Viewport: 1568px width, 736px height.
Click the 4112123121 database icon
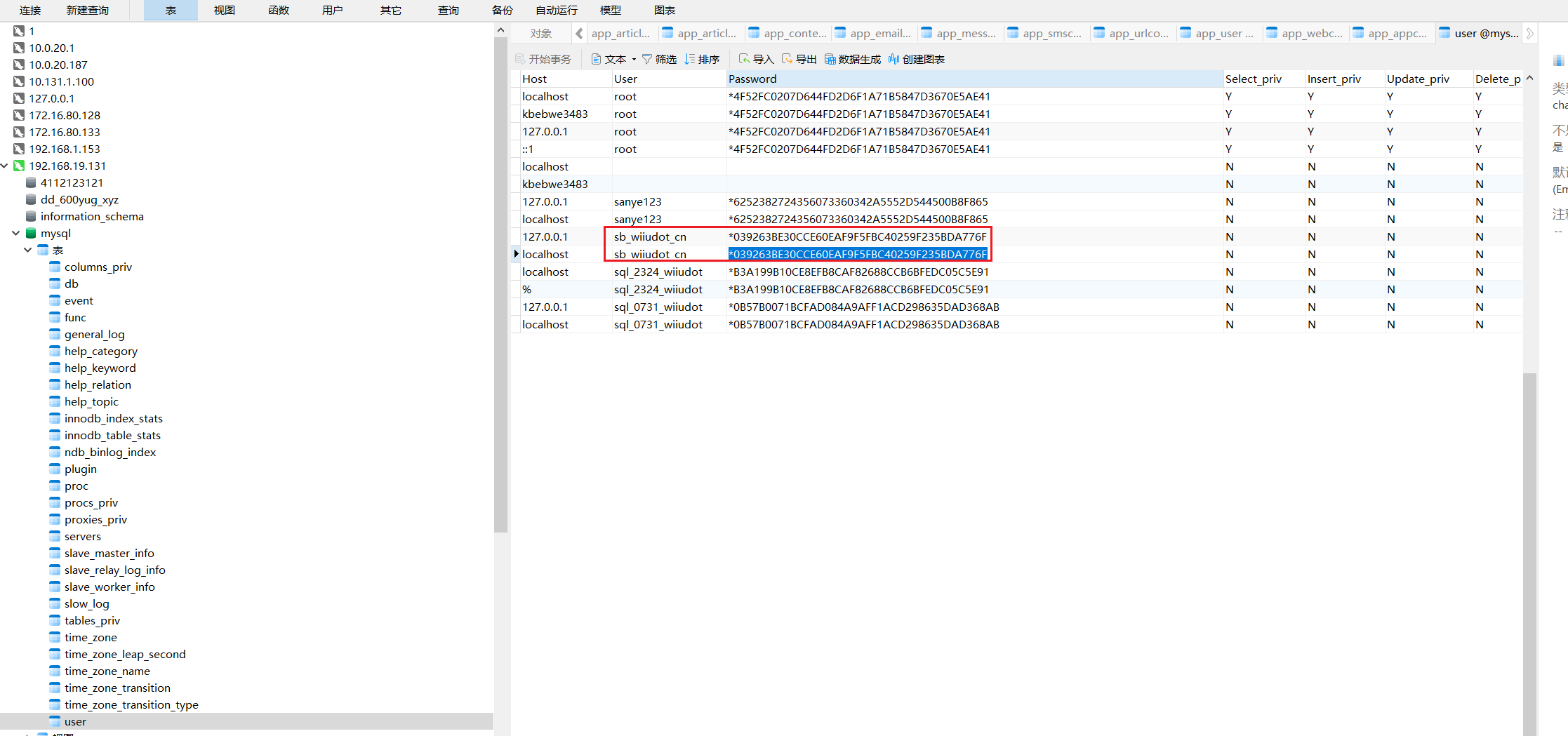pos(31,182)
